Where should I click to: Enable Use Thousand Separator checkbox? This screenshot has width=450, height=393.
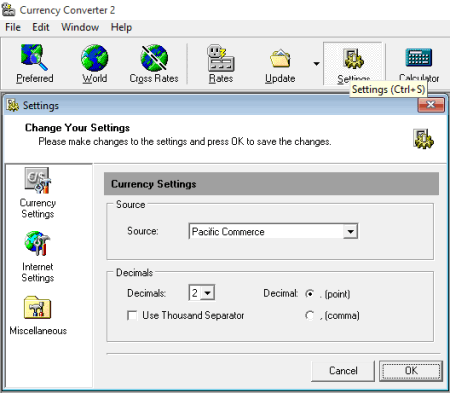click(x=132, y=315)
